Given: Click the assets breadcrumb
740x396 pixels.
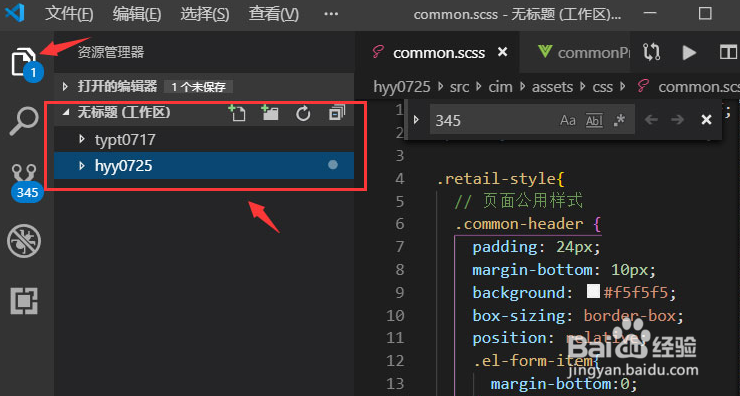Looking at the screenshot, I should 552,87.
